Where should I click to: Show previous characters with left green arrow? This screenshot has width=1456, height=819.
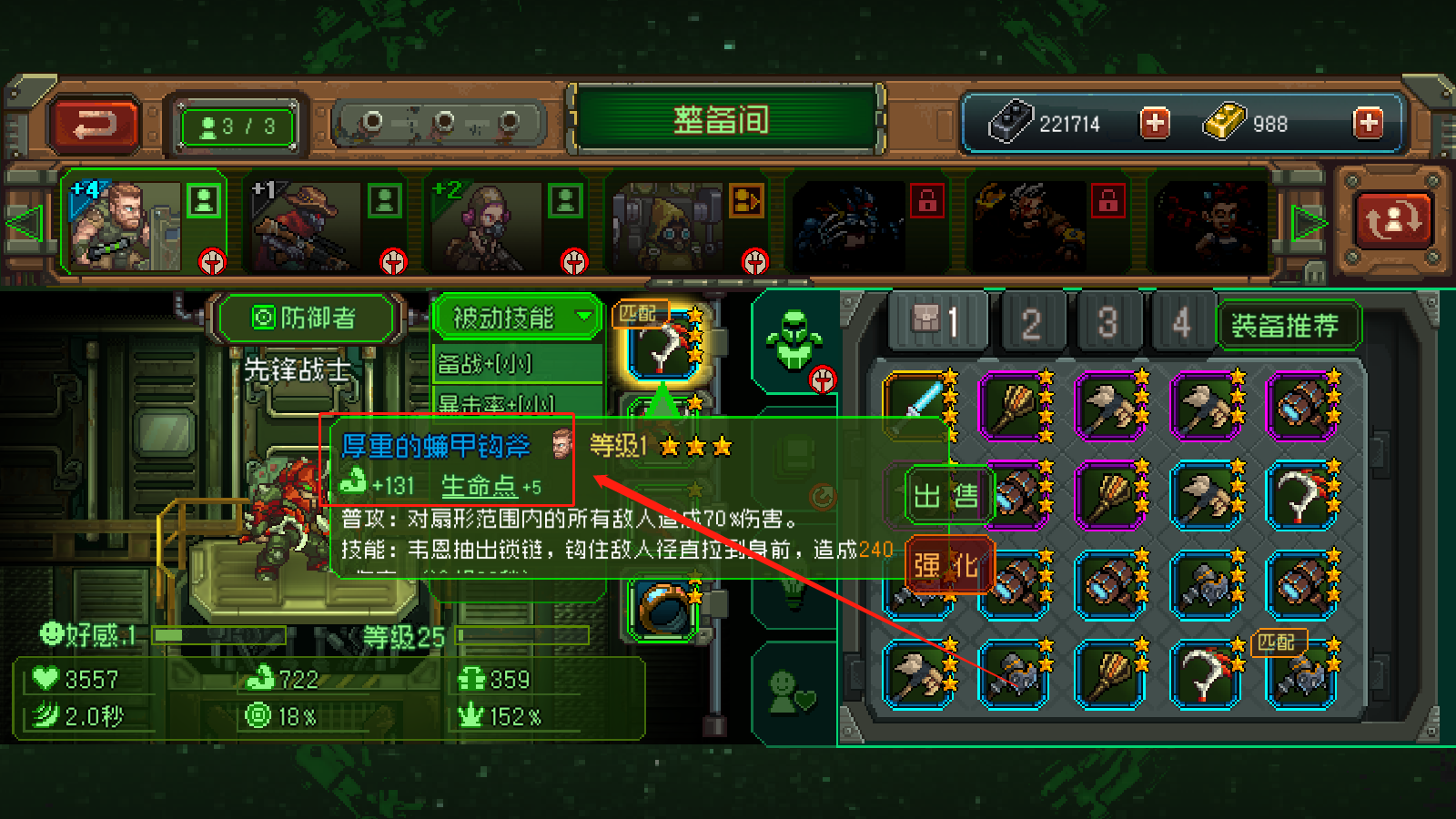pyautogui.click(x=25, y=224)
